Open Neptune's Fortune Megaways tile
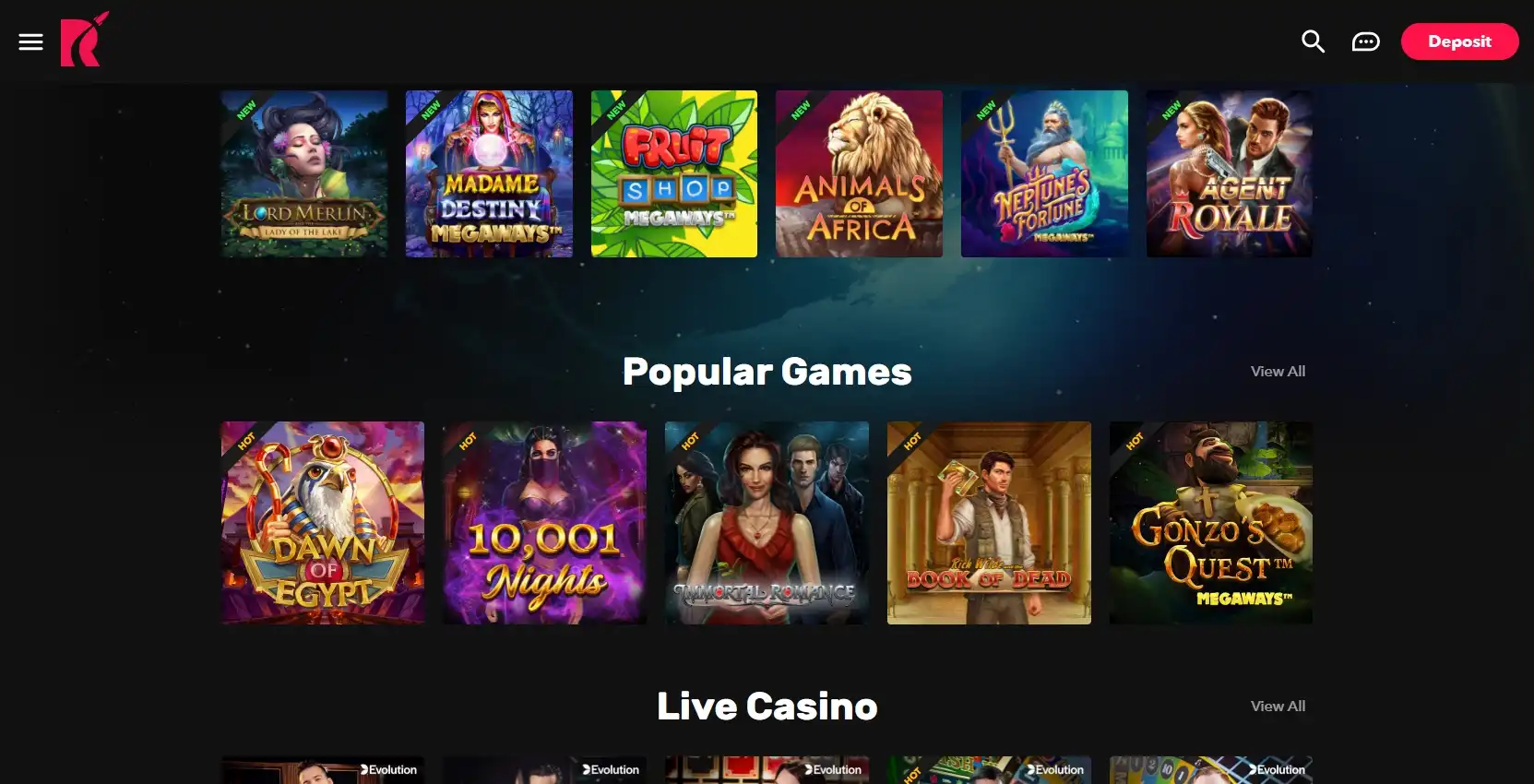The height and width of the screenshot is (784, 1534). (1044, 173)
